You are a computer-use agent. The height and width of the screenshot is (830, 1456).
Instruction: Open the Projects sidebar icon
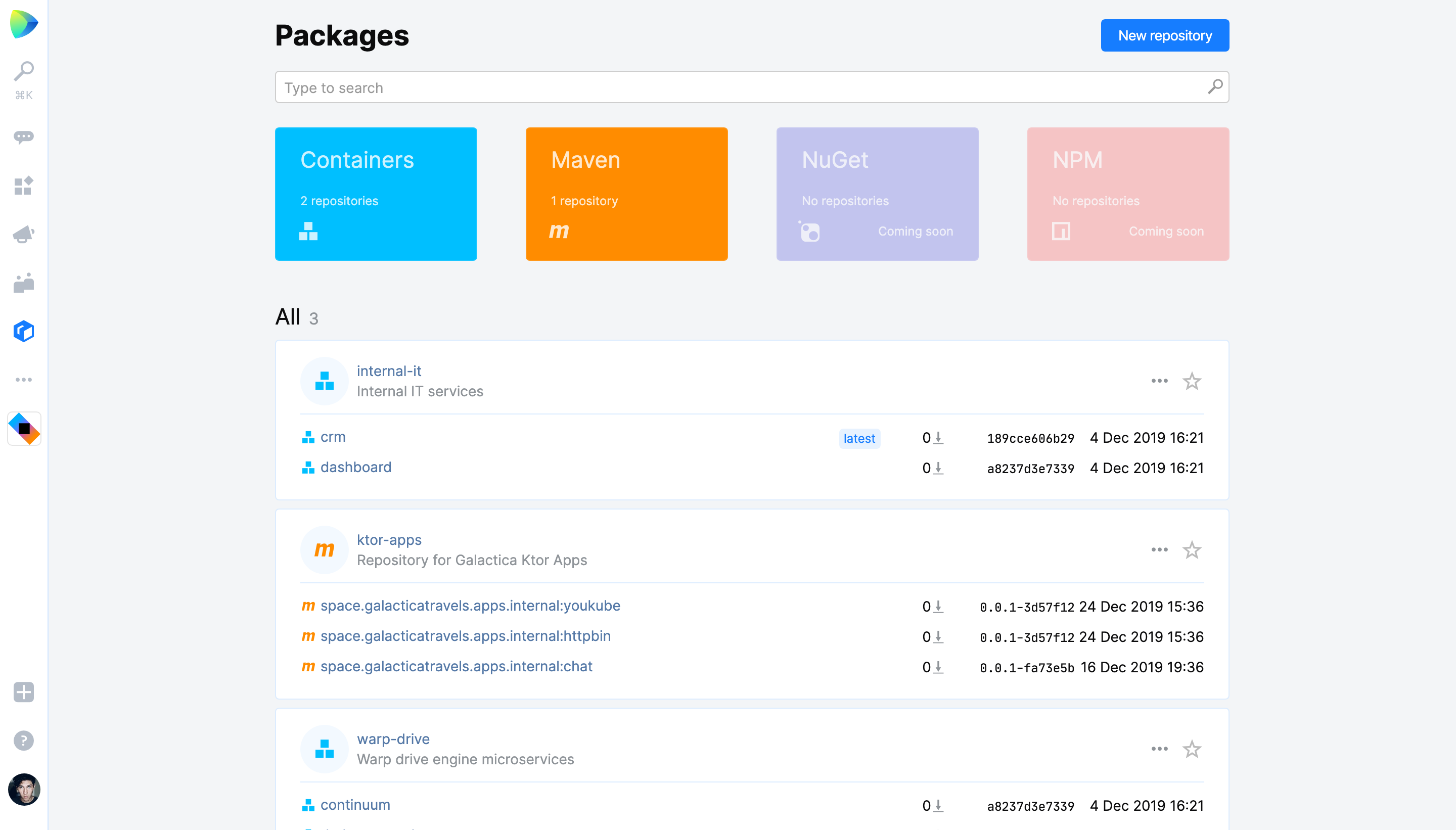coord(24,186)
